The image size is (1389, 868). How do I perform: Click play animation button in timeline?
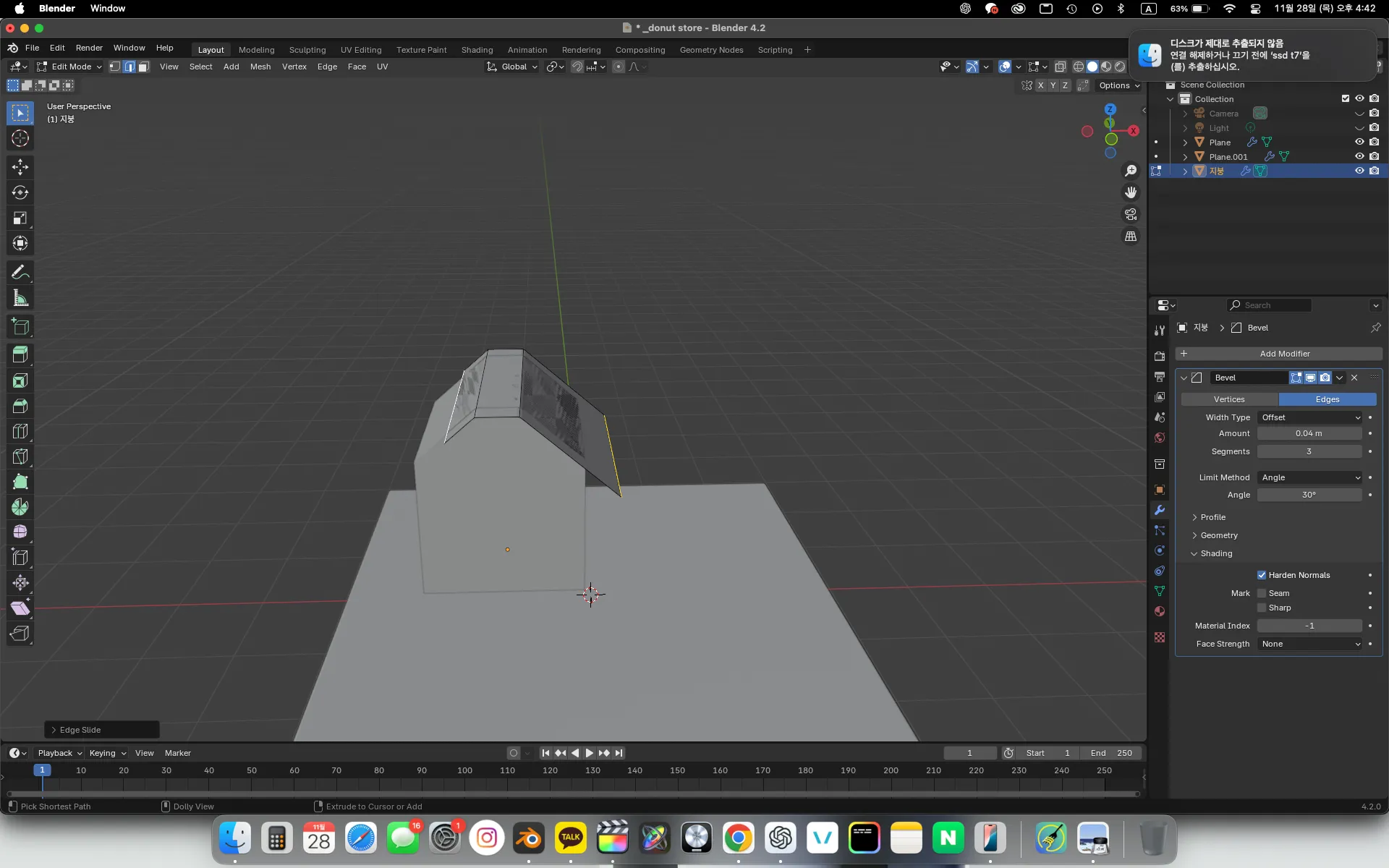[589, 753]
